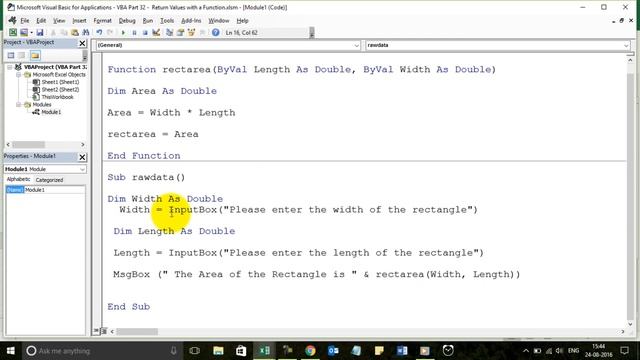Click the Cut toolbar icon
This screenshot has width=640, height=360.
pyautogui.click(x=53, y=32)
